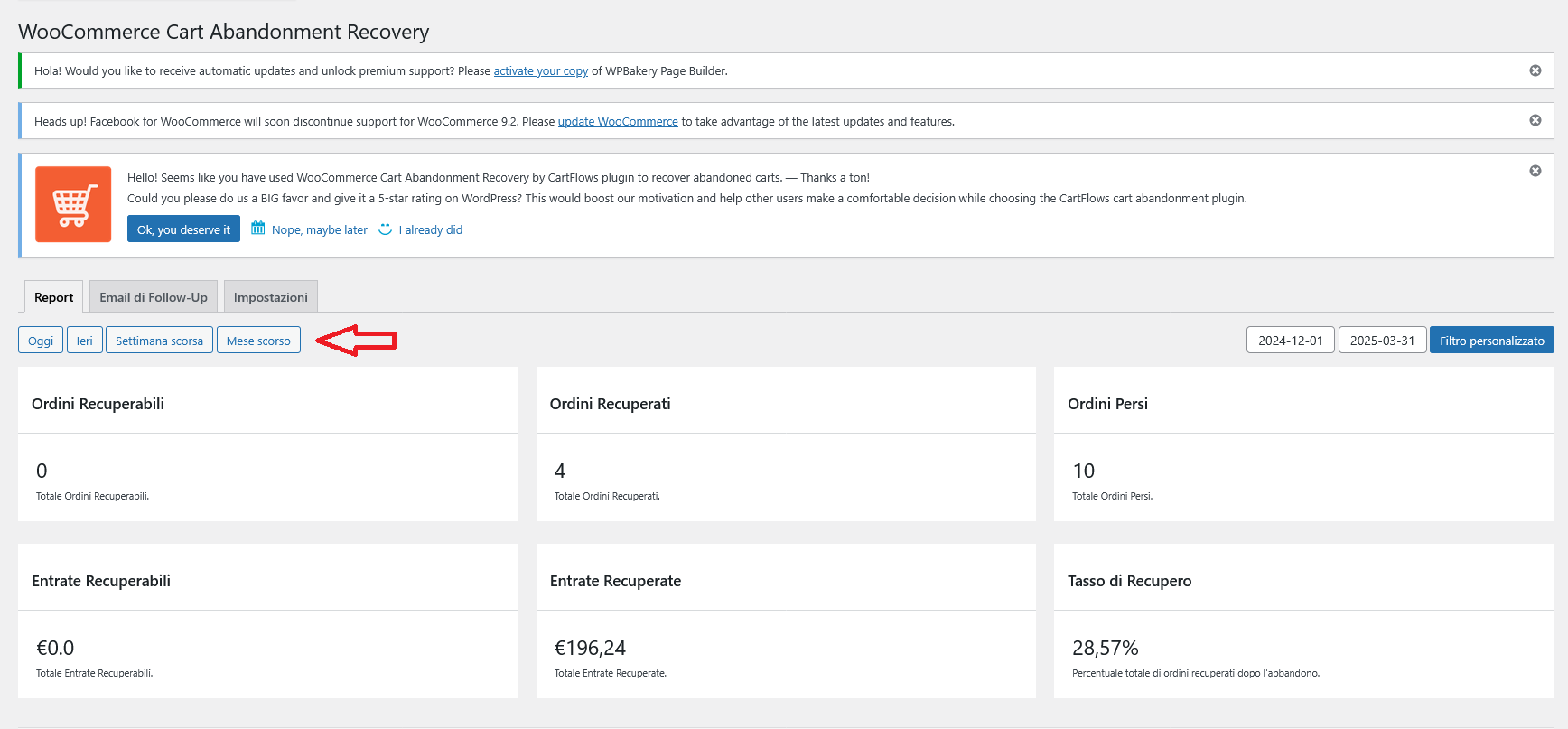Filter report by Oggi
This screenshot has height=729, width=1568.
pyautogui.click(x=41, y=341)
